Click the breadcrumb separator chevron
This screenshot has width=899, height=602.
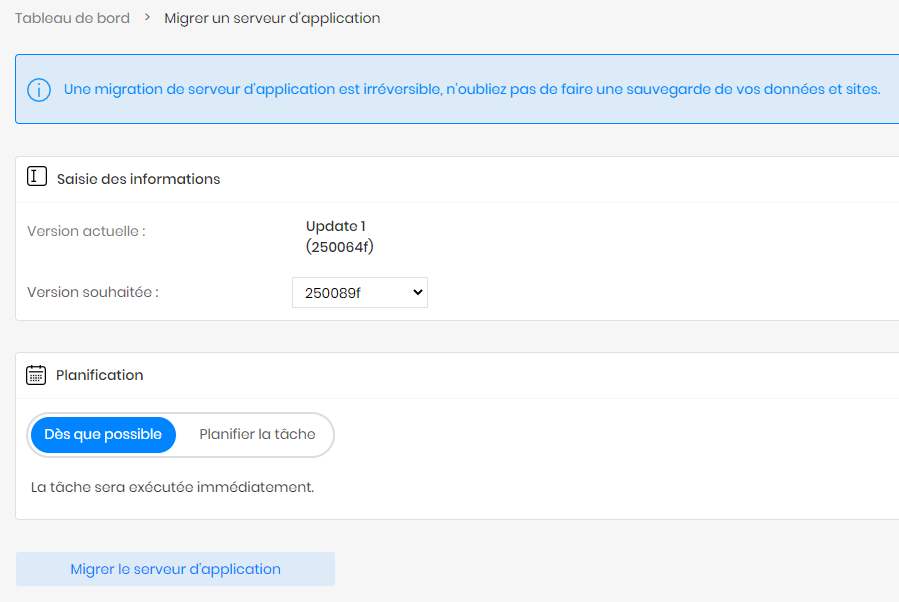[x=147, y=18]
